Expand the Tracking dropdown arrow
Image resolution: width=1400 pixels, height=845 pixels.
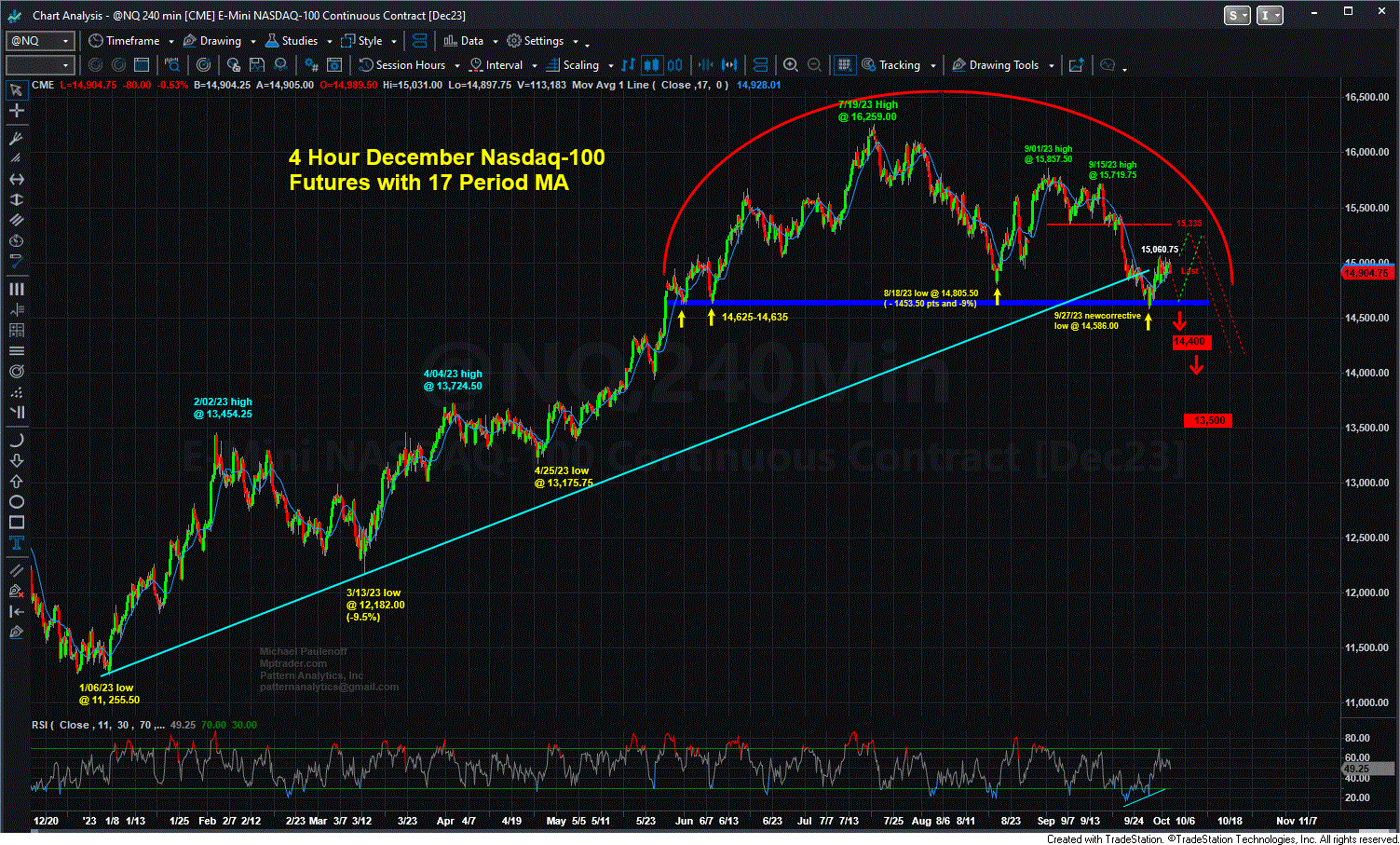point(932,66)
